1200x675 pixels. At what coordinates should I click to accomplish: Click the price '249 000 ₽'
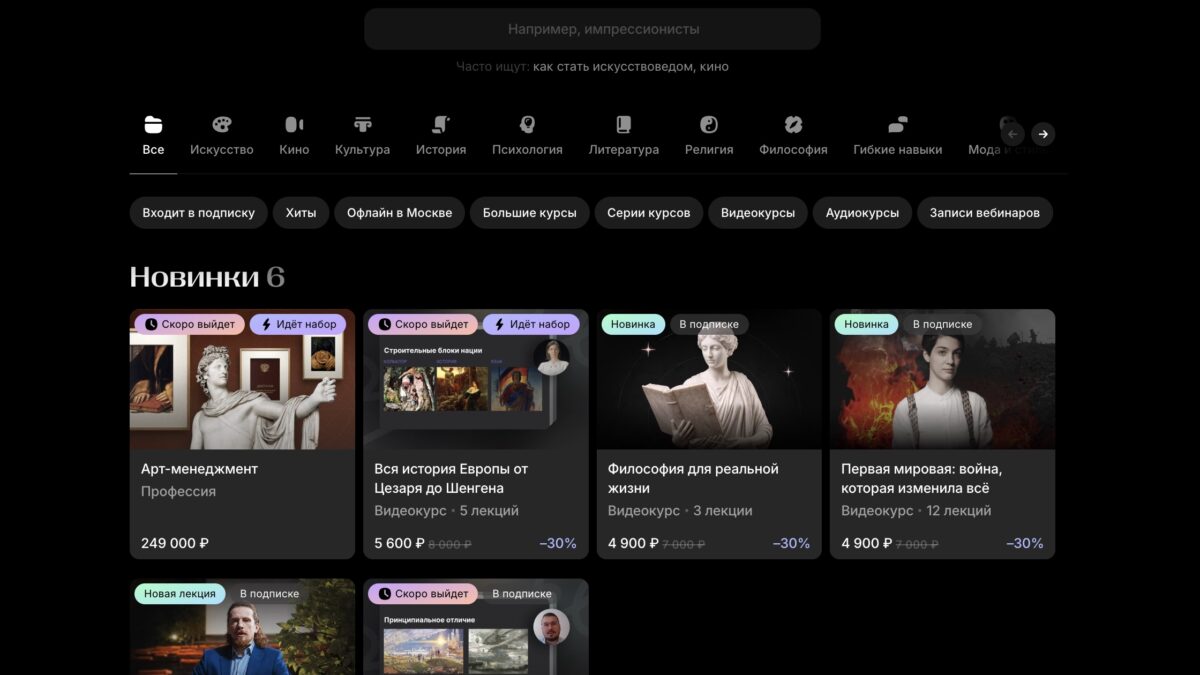(x=175, y=544)
